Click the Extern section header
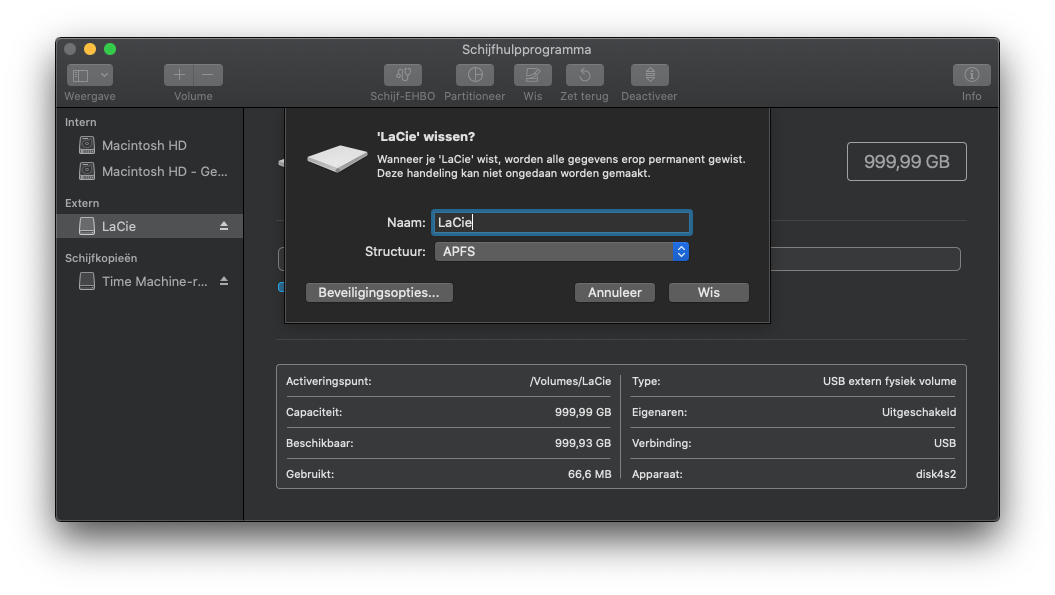Screen dimensions: 1055x595 tap(82, 203)
